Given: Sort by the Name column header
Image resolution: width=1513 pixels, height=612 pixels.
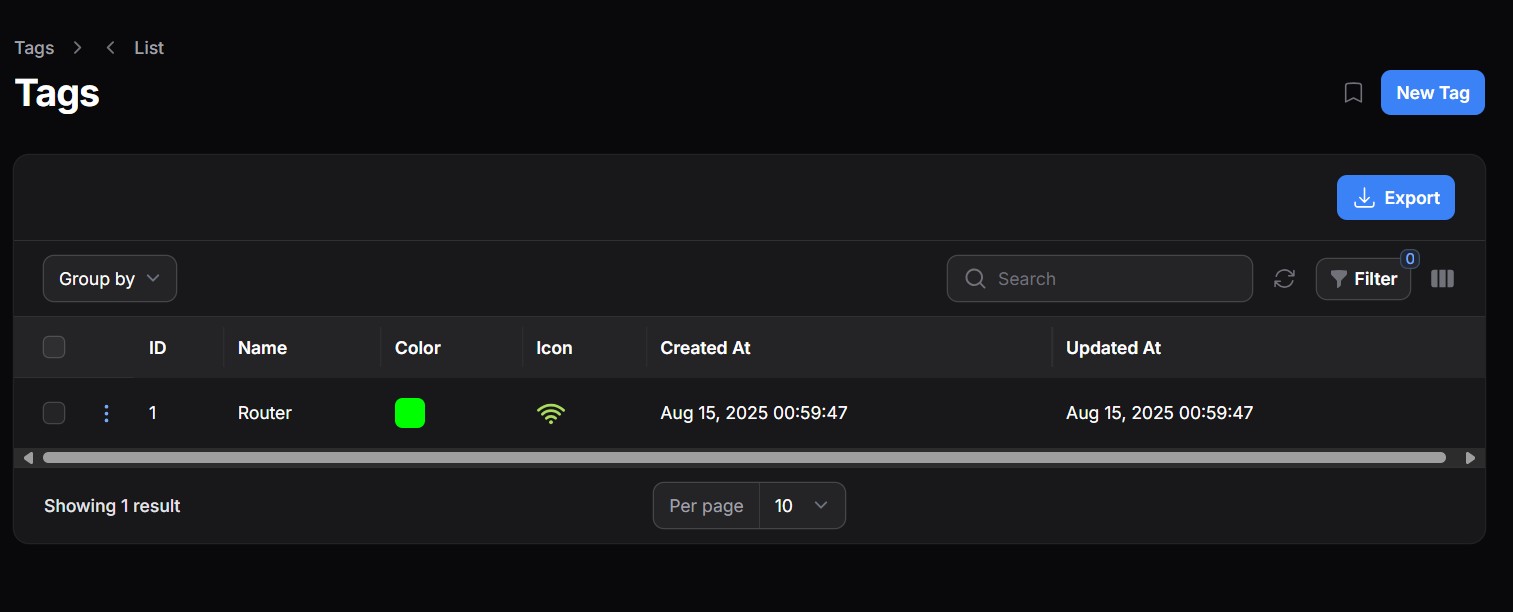Looking at the screenshot, I should pos(262,348).
